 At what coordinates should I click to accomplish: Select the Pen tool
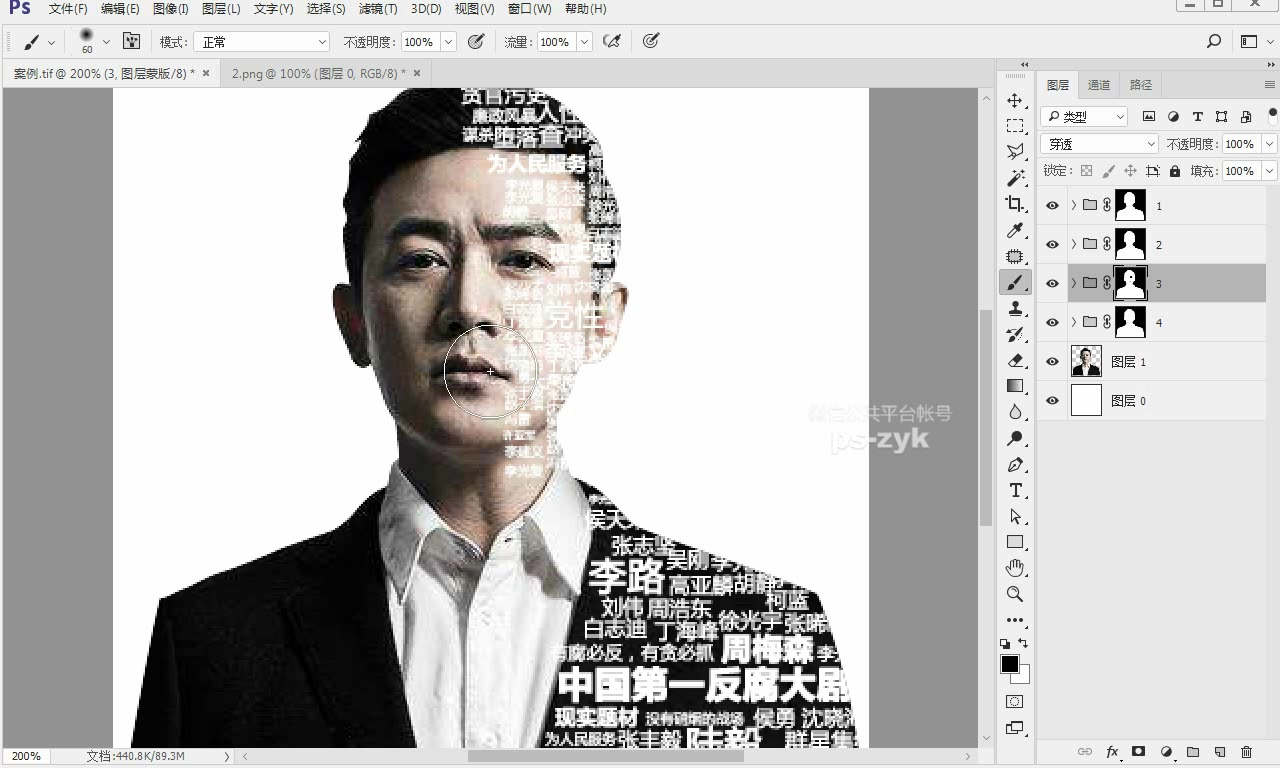pyautogui.click(x=1015, y=464)
